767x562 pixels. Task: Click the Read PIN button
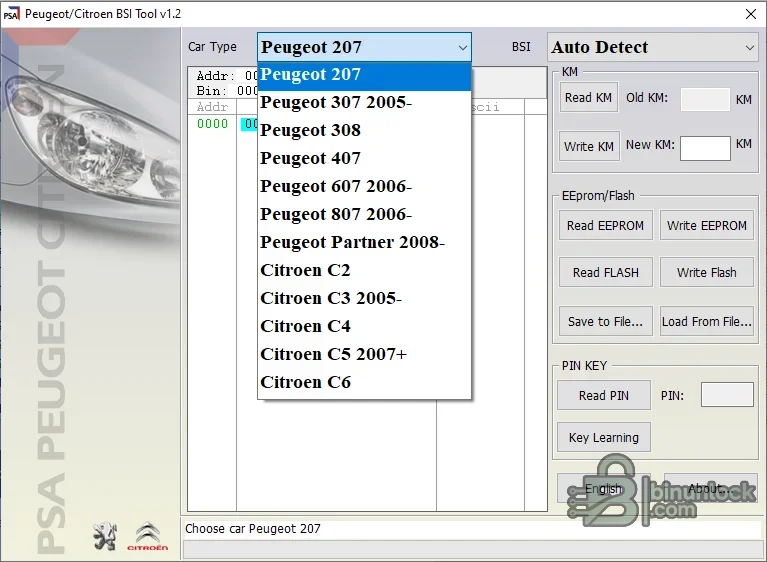[604, 395]
